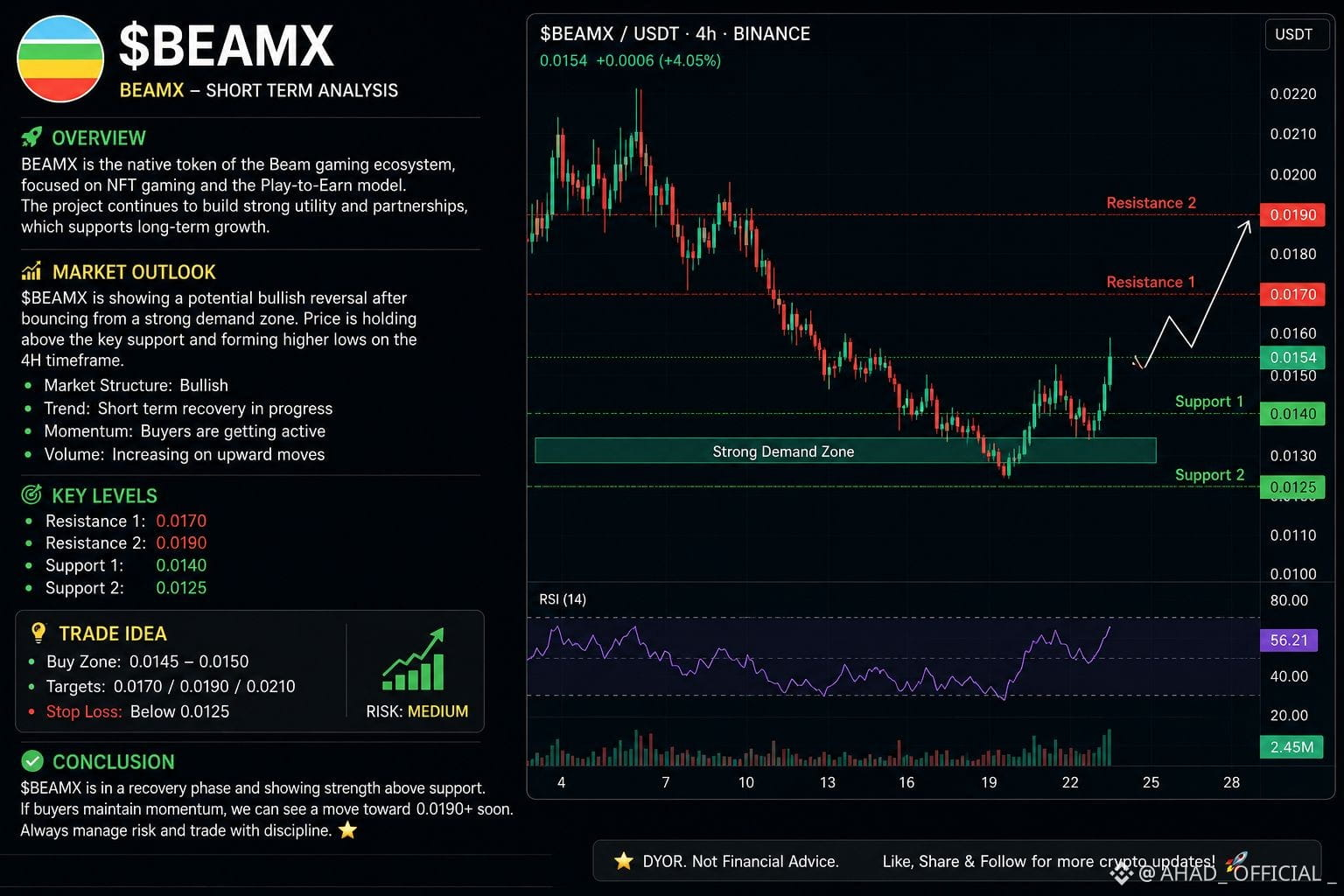Click the red Resistance 1 label on the chart

1151,282
